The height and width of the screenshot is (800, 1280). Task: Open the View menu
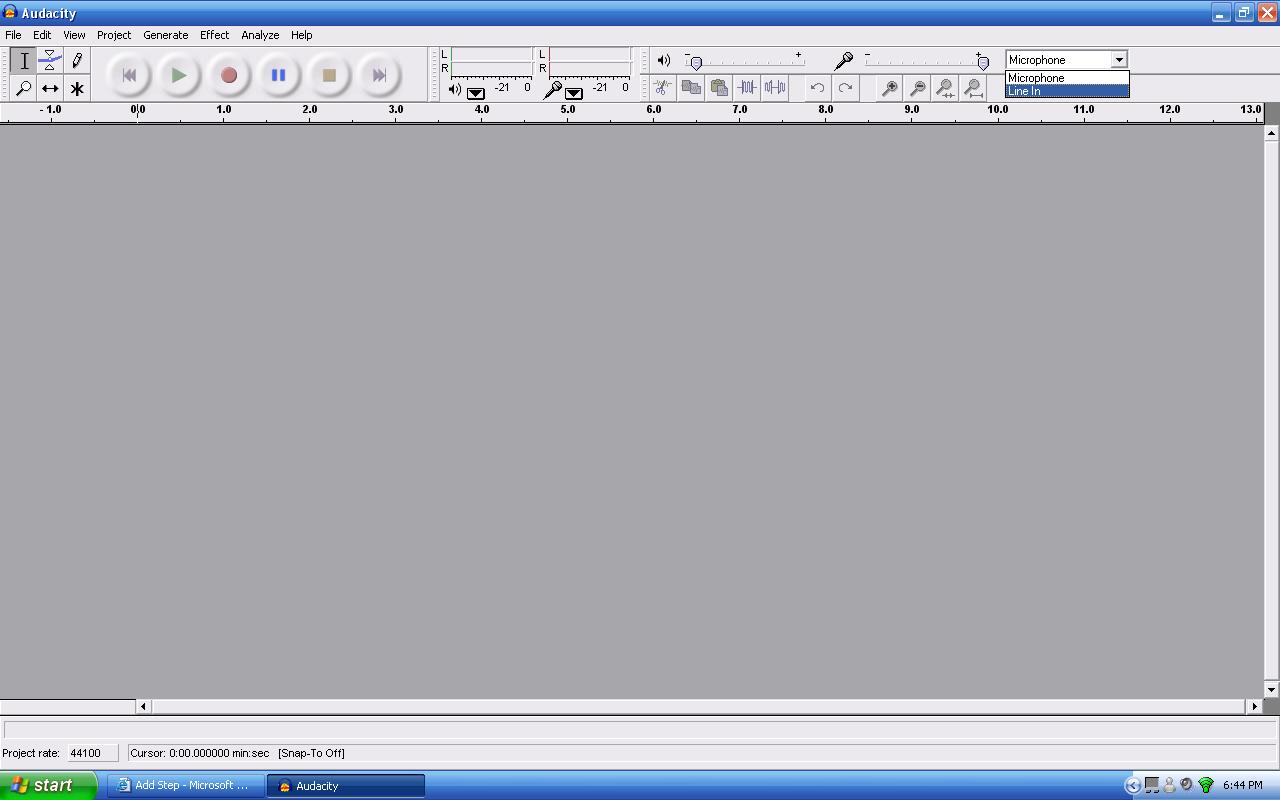click(x=74, y=35)
